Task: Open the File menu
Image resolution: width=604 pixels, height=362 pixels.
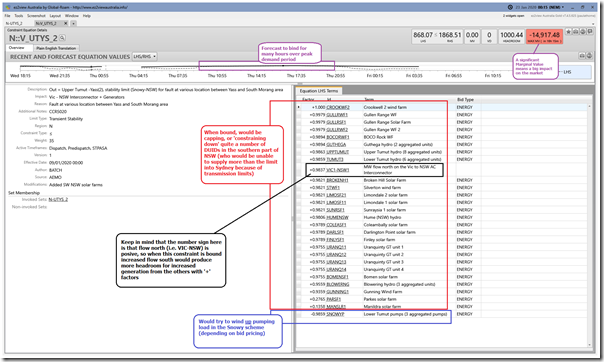Action: point(7,16)
